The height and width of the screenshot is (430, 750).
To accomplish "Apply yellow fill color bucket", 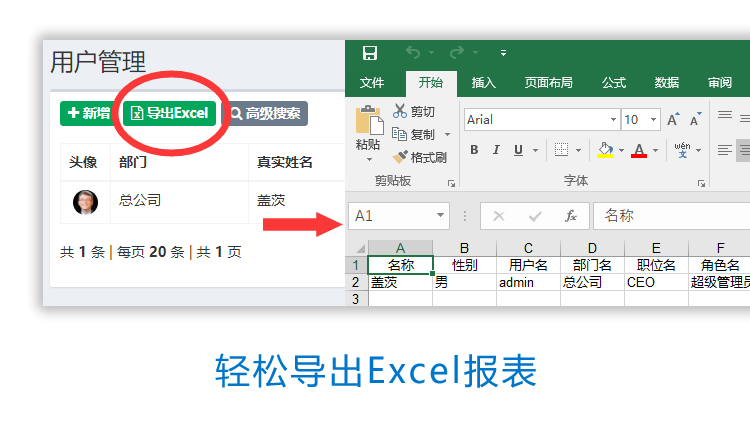I will [x=605, y=150].
